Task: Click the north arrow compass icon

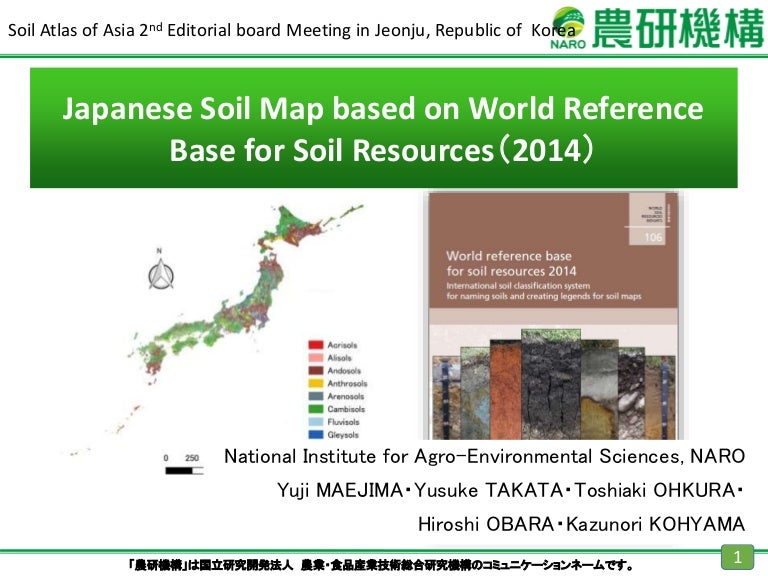Action: tap(161, 271)
